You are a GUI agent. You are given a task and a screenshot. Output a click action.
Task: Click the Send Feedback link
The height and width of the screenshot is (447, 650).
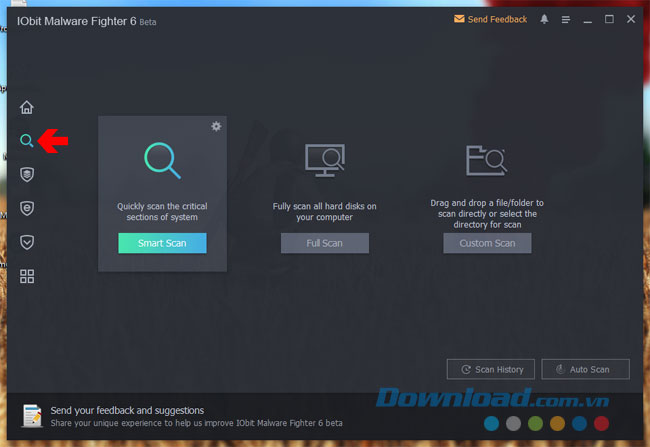[497, 19]
